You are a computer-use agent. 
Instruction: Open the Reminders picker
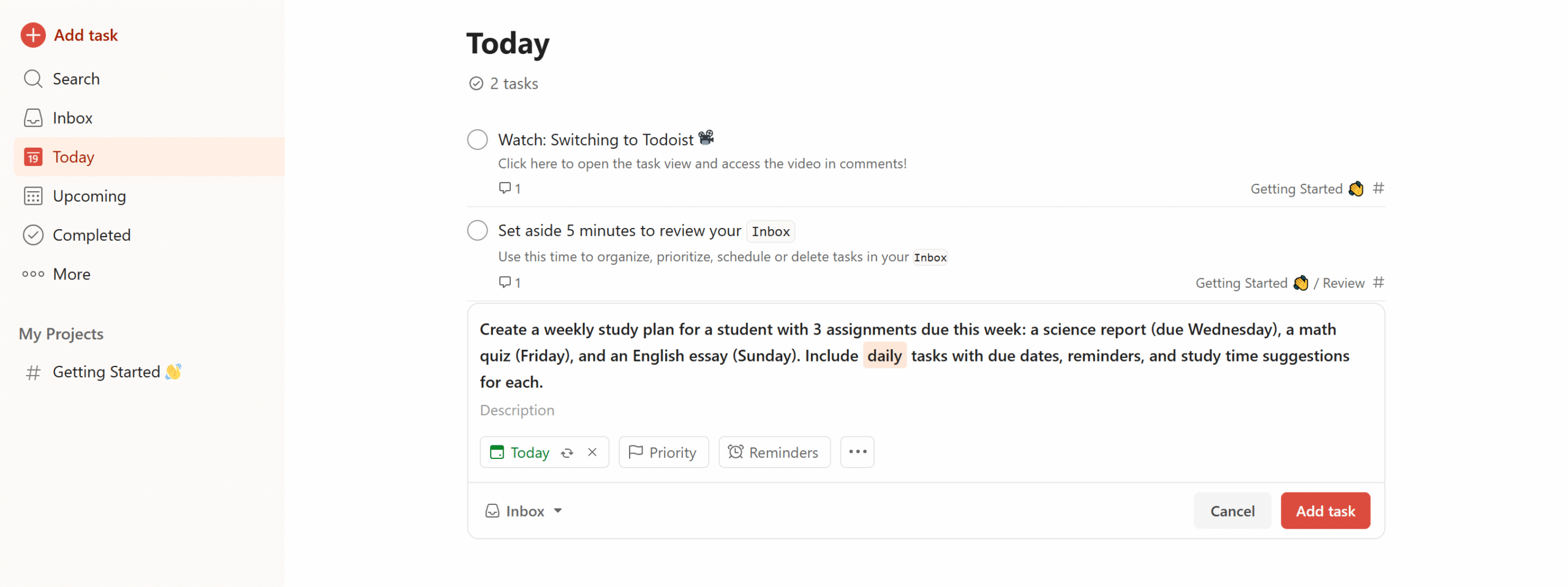(774, 452)
